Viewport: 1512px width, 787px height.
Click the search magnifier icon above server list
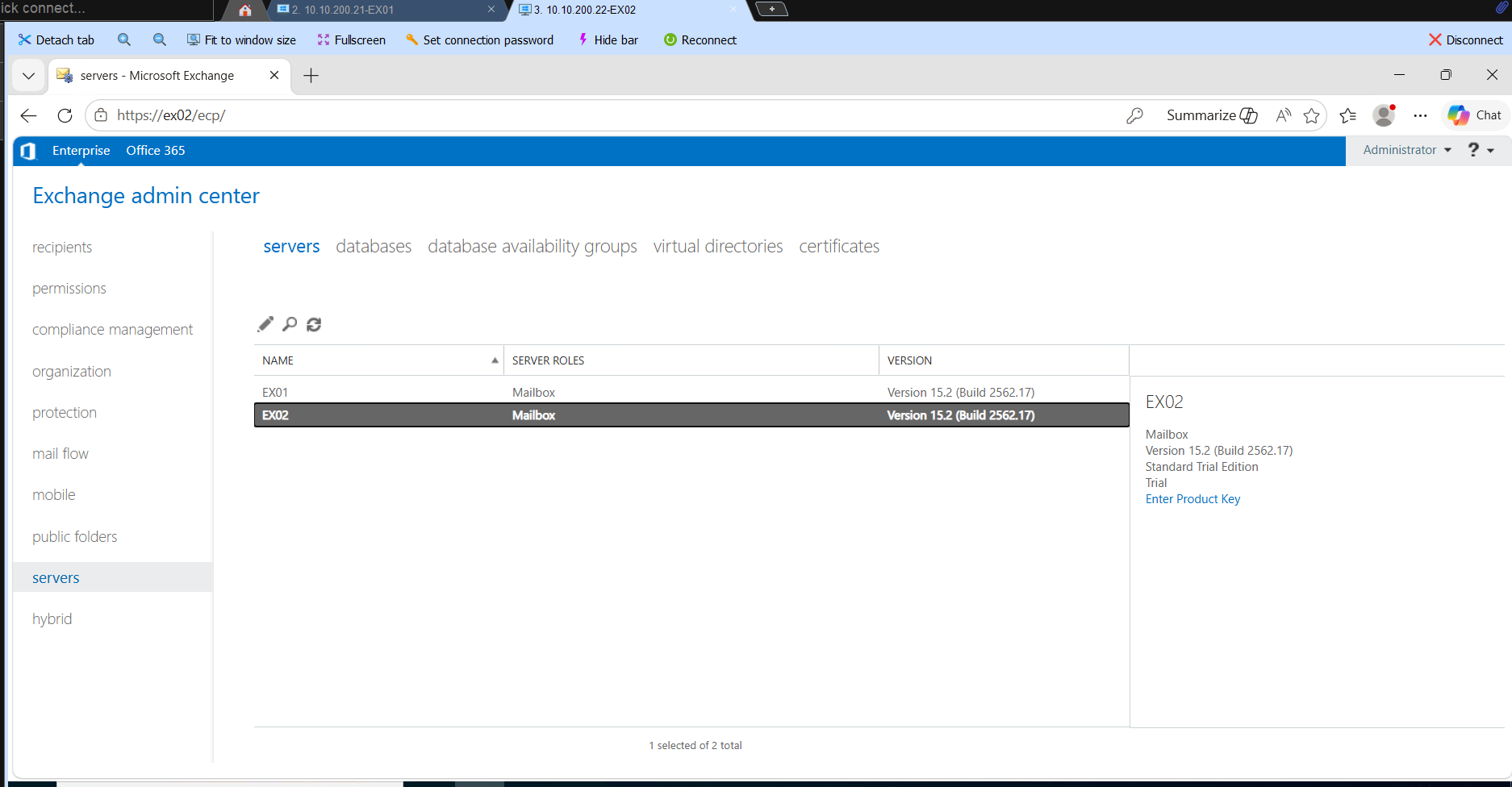coord(290,324)
